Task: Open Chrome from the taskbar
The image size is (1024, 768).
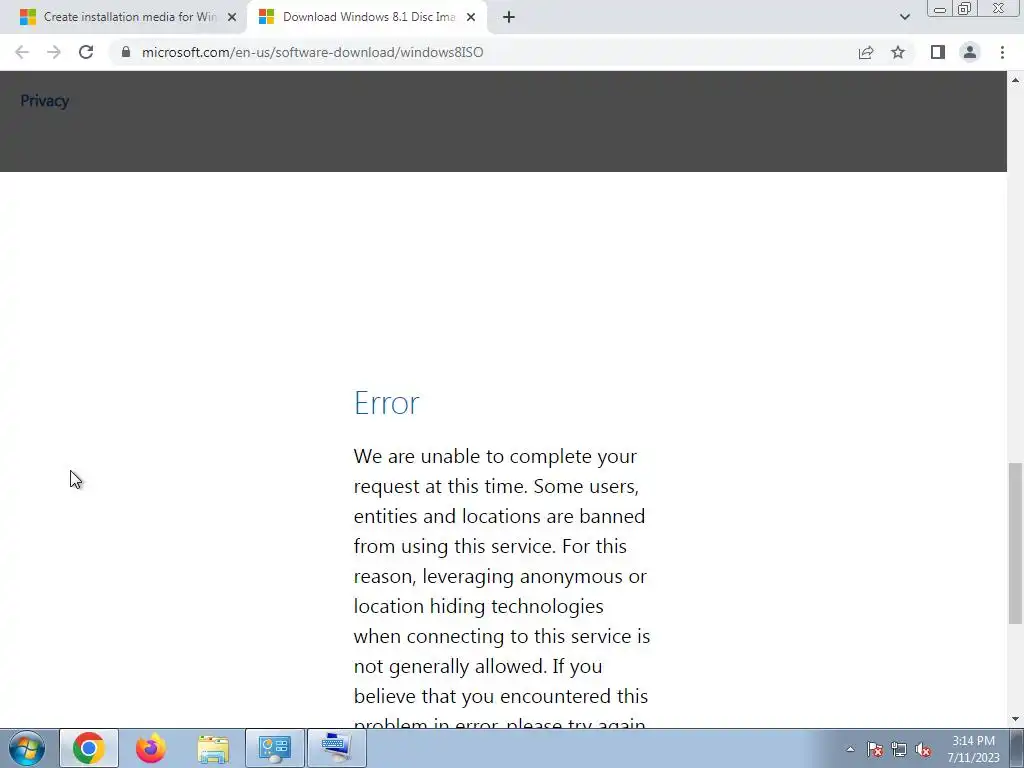Action: [89, 748]
